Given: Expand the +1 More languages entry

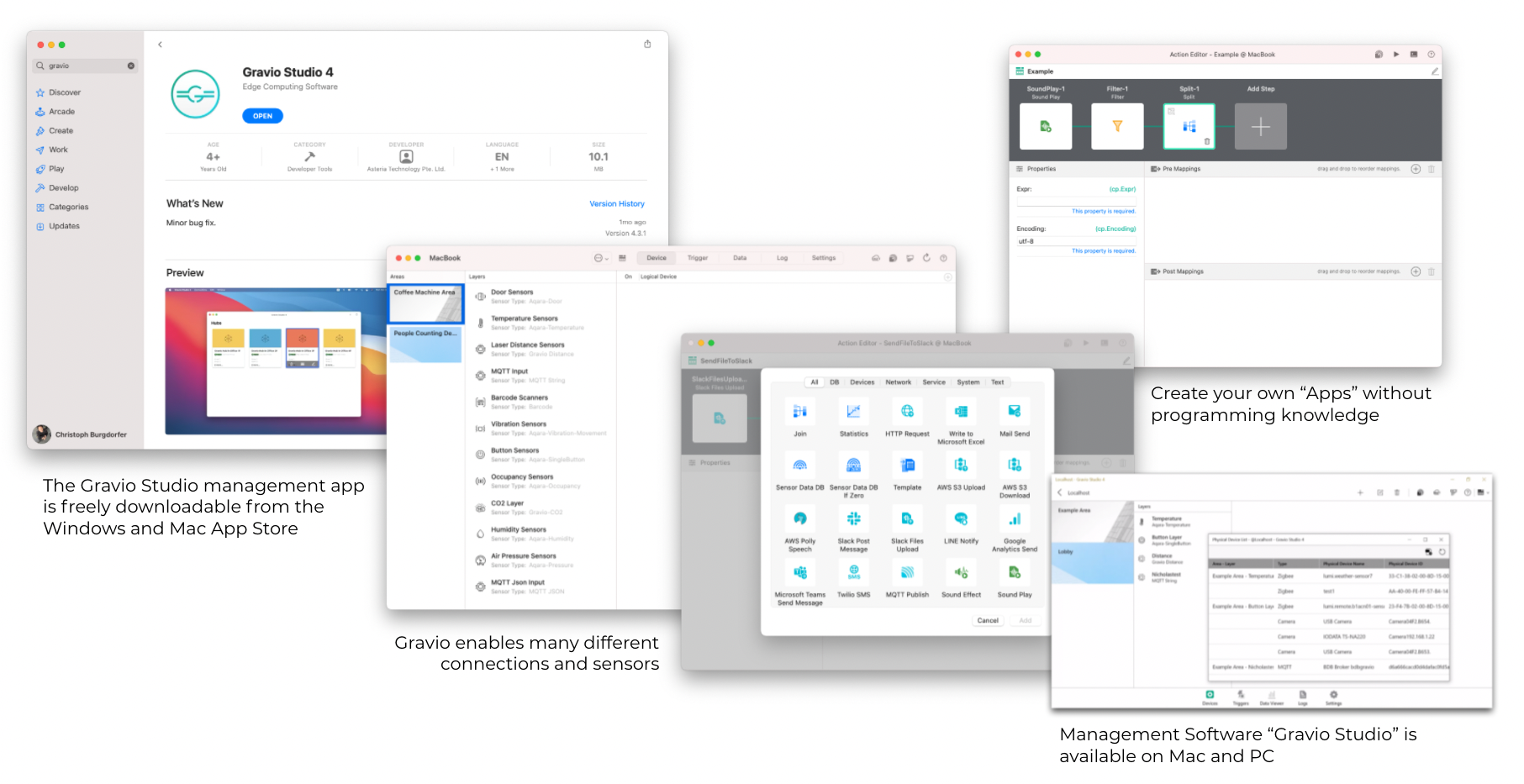Looking at the screenshot, I should pyautogui.click(x=502, y=169).
